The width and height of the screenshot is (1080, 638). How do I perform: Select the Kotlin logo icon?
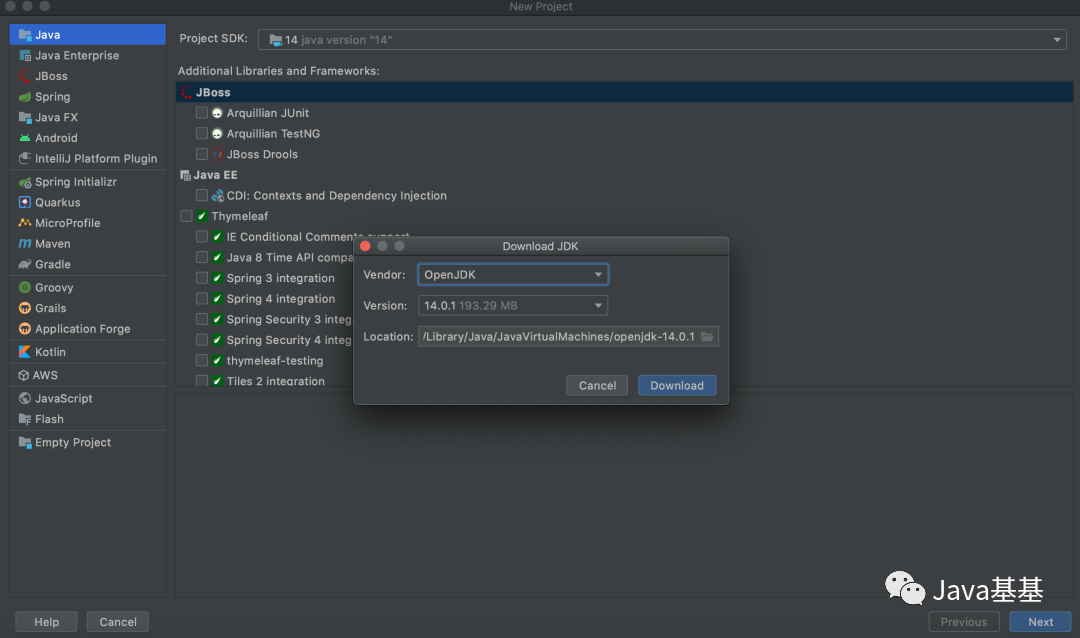tap(25, 352)
